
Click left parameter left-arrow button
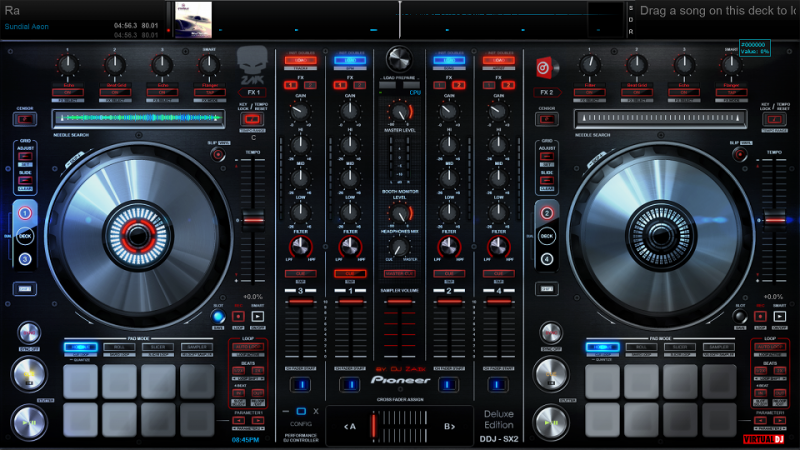238,420
